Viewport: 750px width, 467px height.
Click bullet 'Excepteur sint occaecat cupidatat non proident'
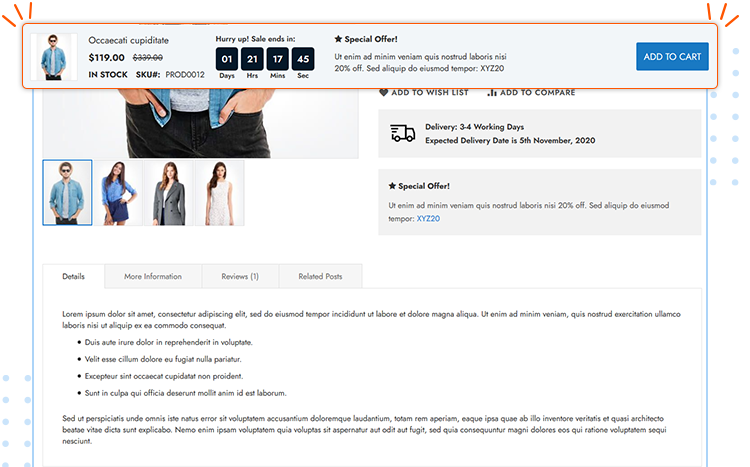click(x=164, y=376)
